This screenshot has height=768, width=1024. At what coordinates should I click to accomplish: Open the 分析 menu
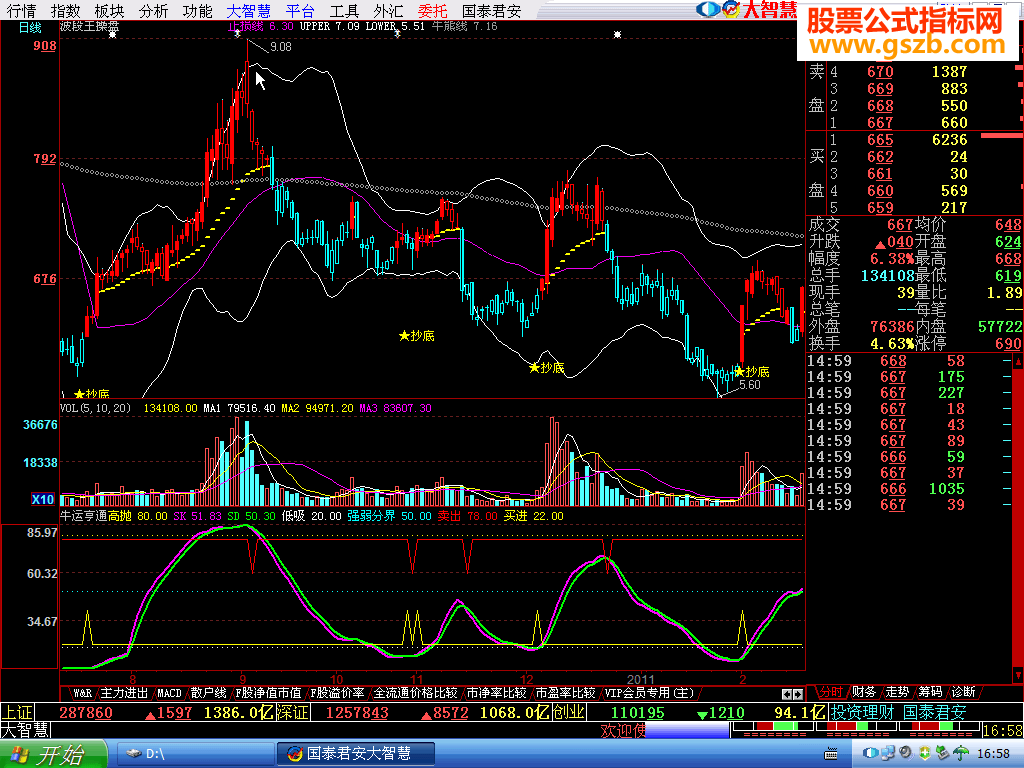[153, 10]
